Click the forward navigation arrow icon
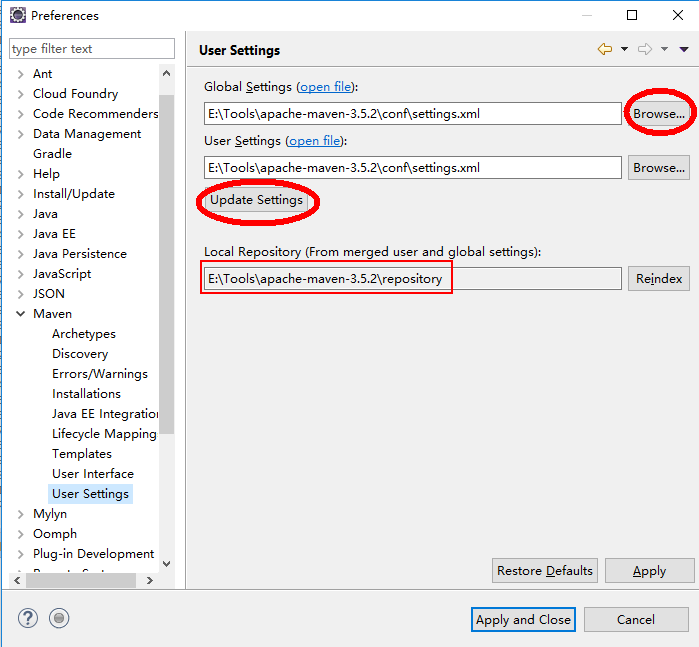The height and width of the screenshot is (647, 699). click(645, 49)
